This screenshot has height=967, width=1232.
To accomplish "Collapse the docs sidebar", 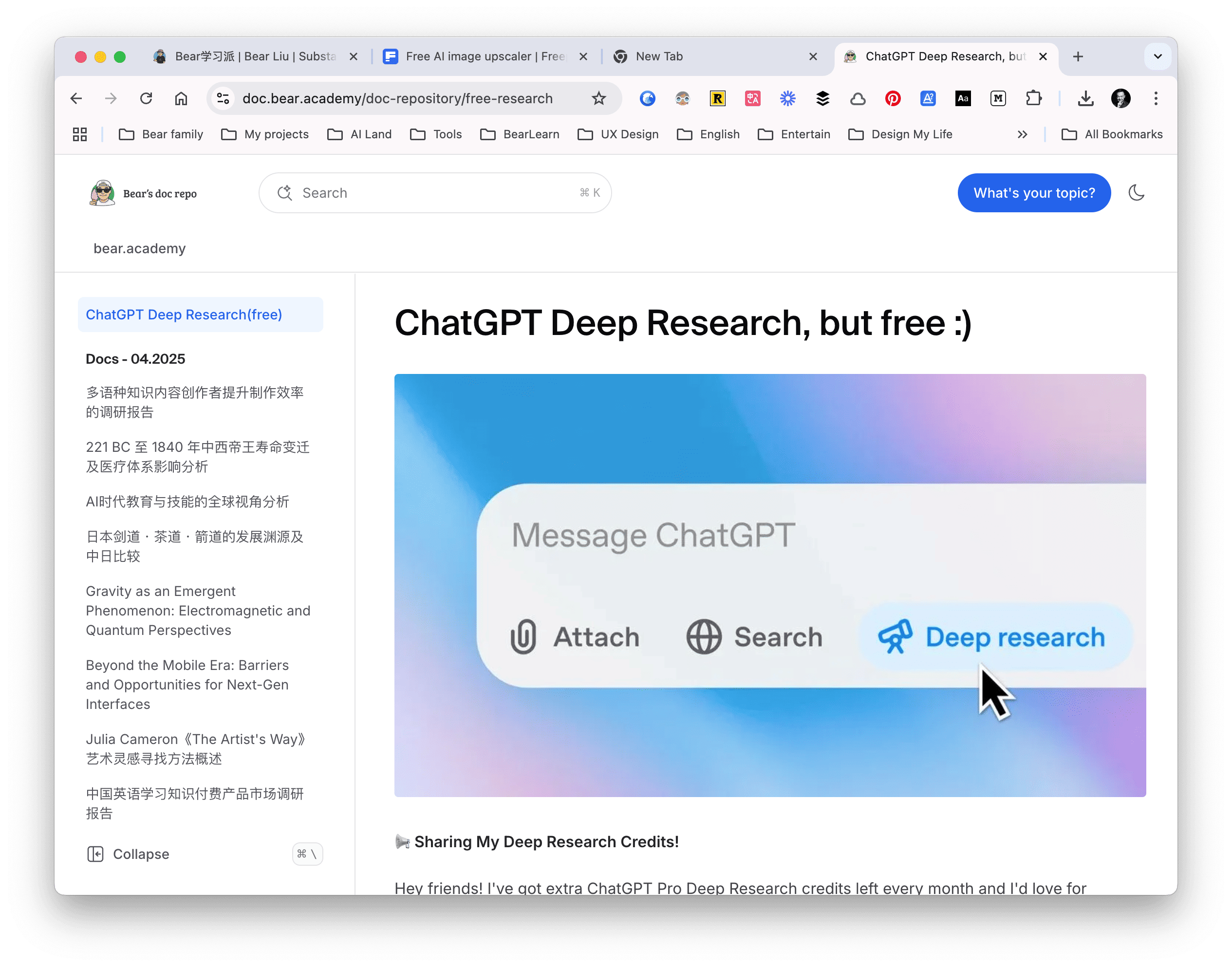I will click(x=129, y=854).
